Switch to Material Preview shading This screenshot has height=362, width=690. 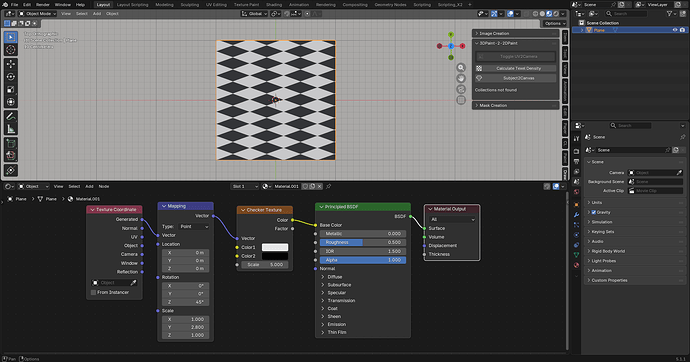(549, 14)
